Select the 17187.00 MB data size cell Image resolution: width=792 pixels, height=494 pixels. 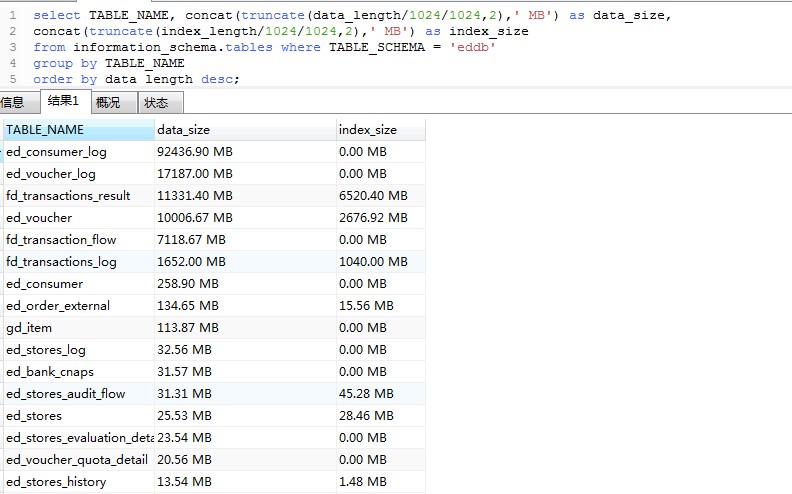point(195,174)
